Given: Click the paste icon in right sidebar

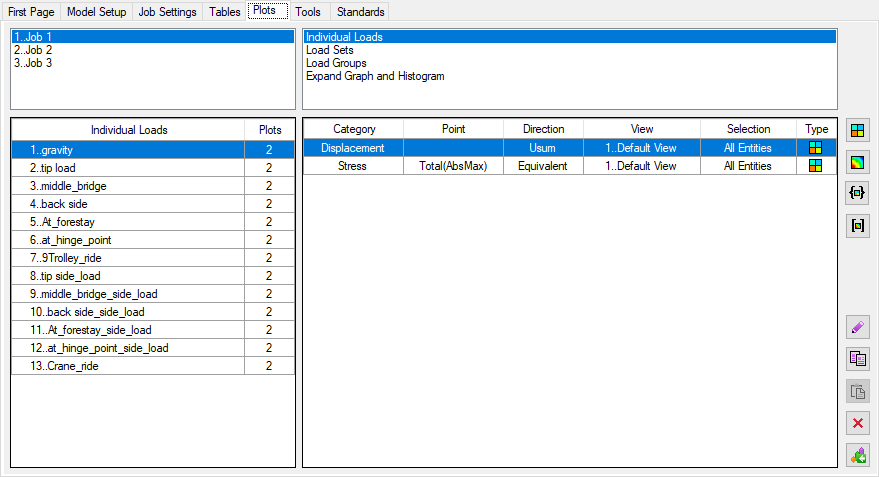Looking at the screenshot, I should coord(857,391).
